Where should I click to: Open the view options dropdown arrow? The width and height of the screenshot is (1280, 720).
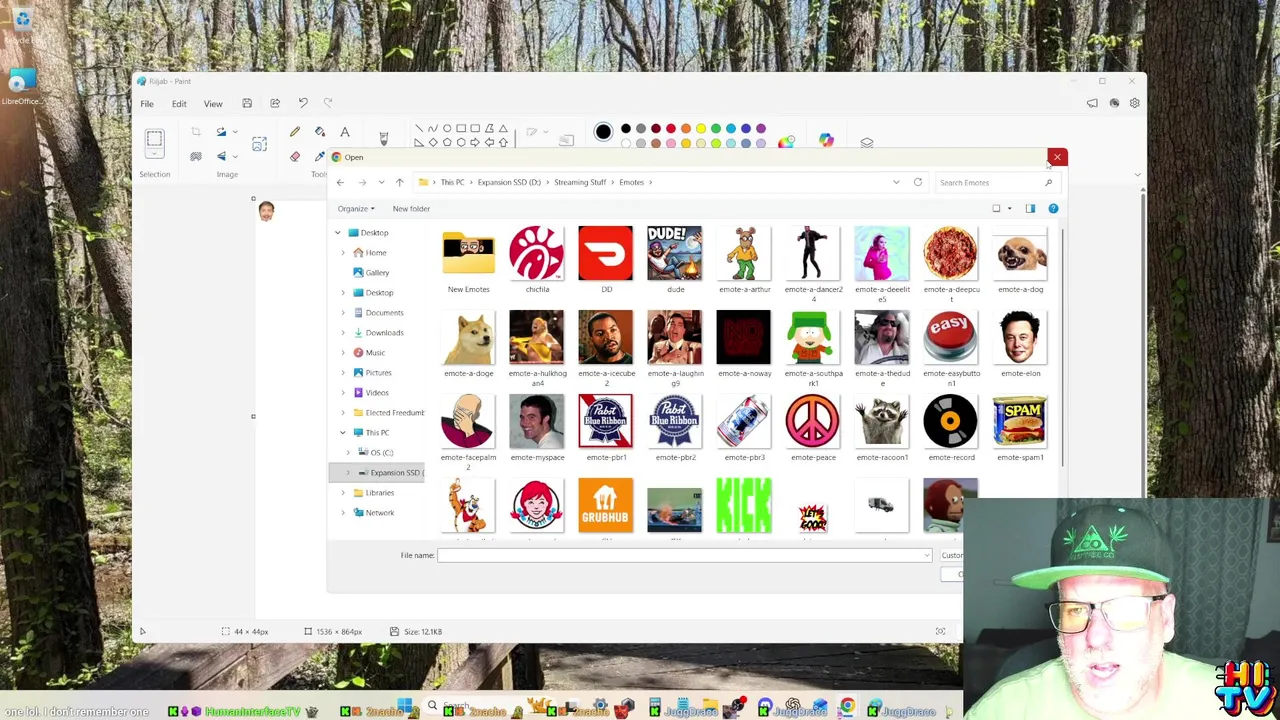tap(1009, 208)
